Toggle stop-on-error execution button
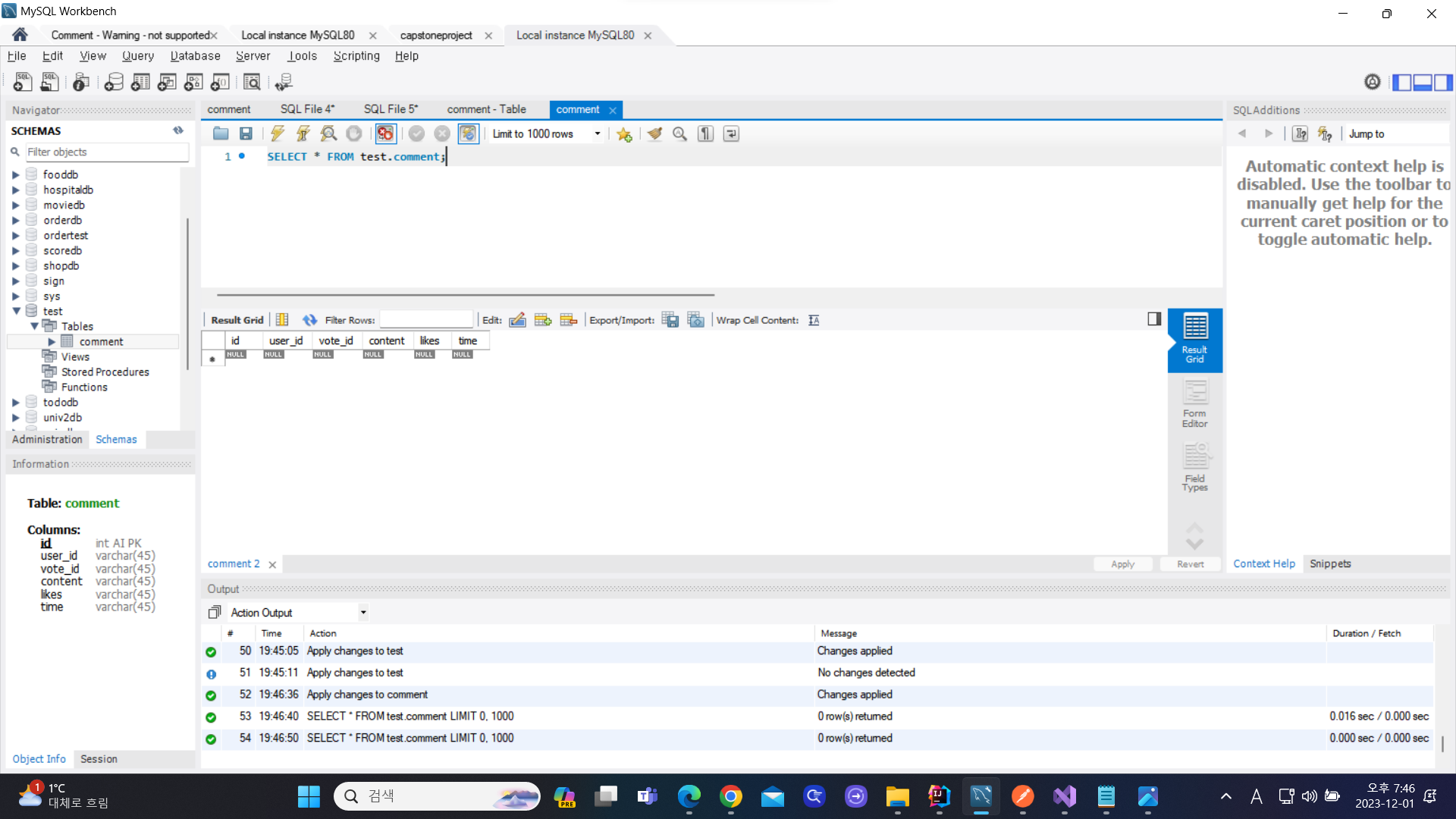The width and height of the screenshot is (1456, 819). point(385,133)
